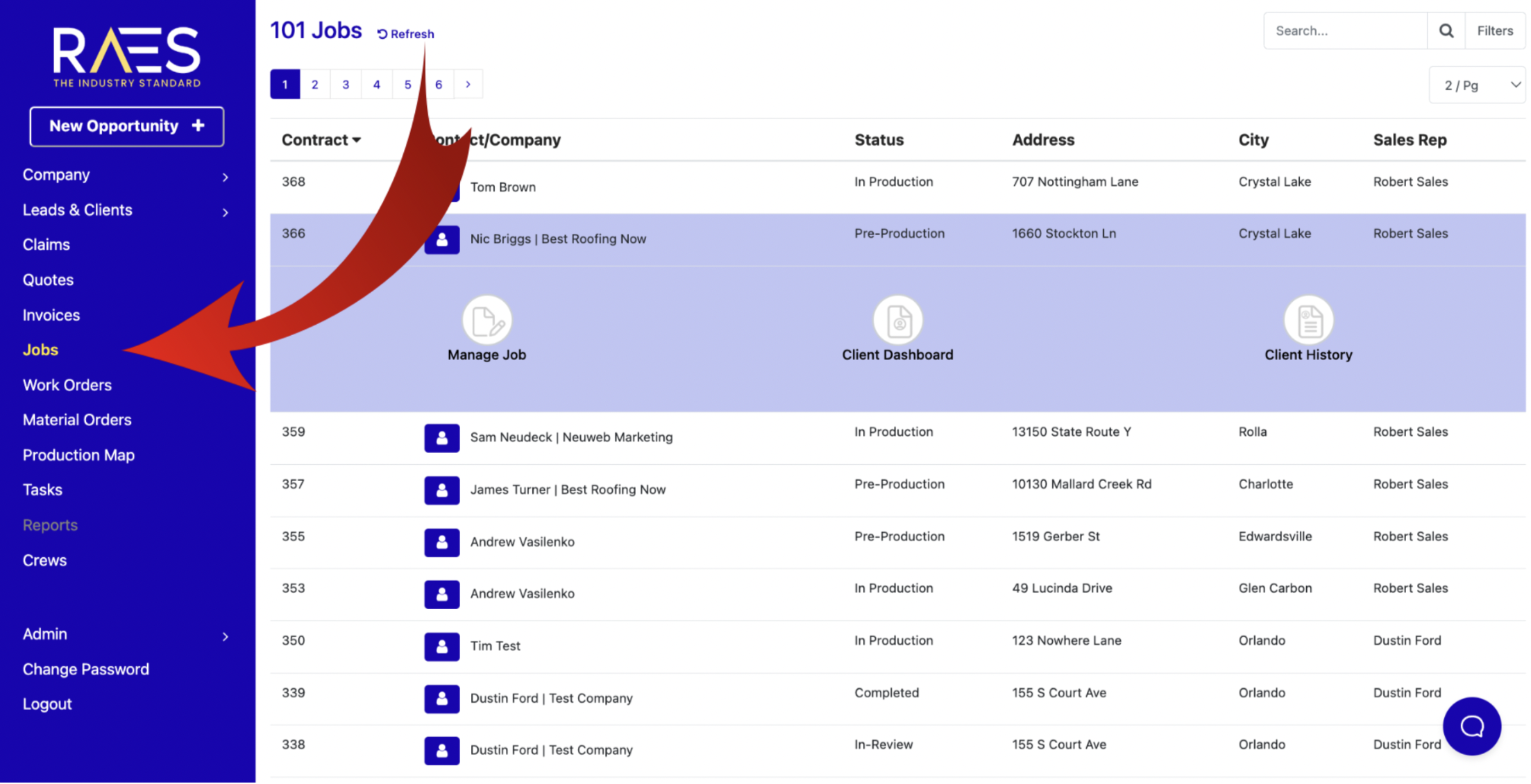This screenshot has width=1531, height=784.
Task: Open Work Orders in the sidebar
Action: click(x=67, y=385)
